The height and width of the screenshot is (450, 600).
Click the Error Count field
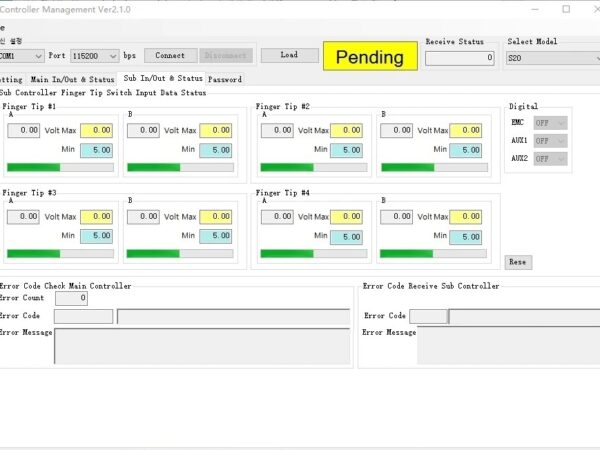pos(72,298)
